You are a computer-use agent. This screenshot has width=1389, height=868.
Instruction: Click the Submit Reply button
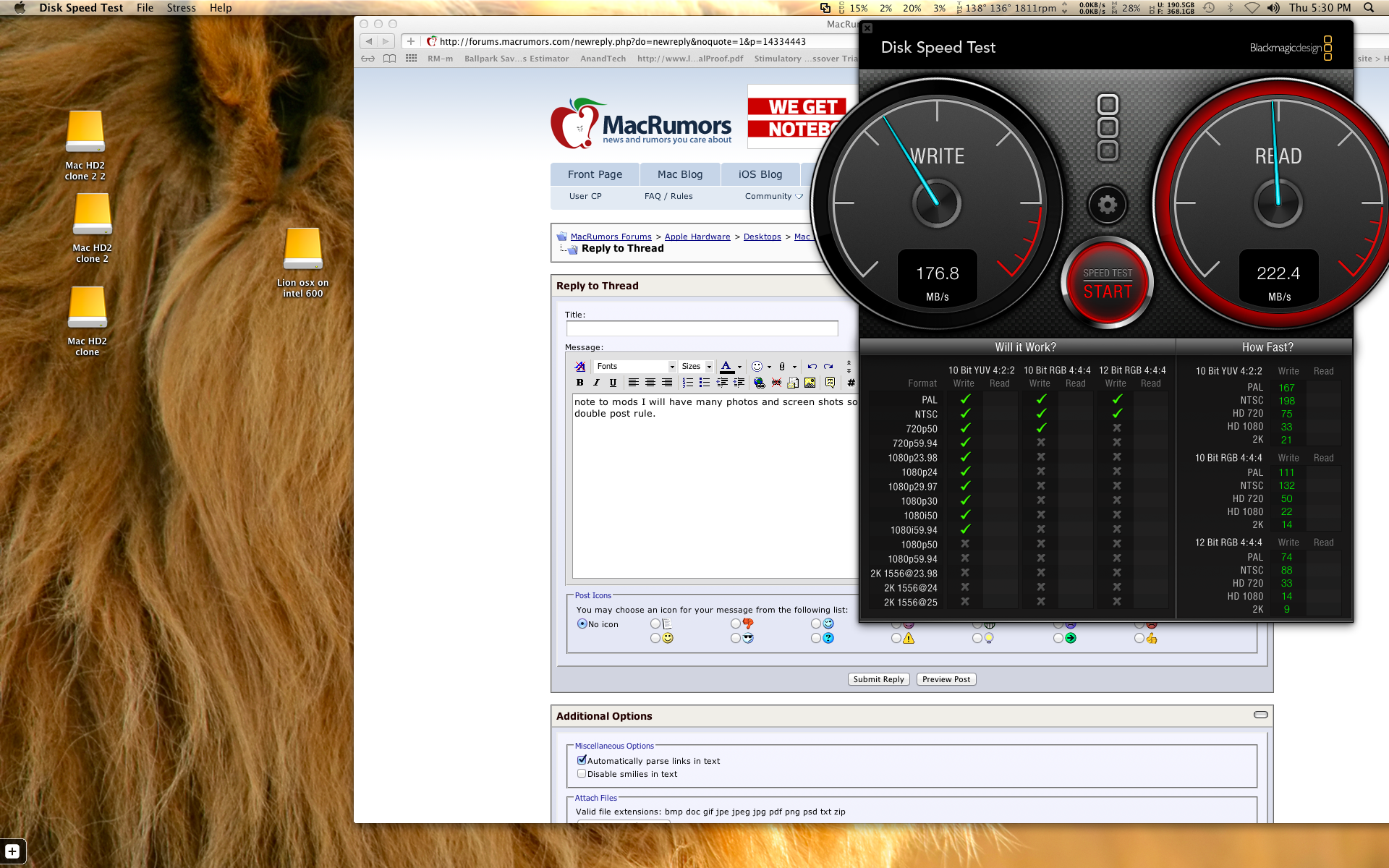pos(878,679)
